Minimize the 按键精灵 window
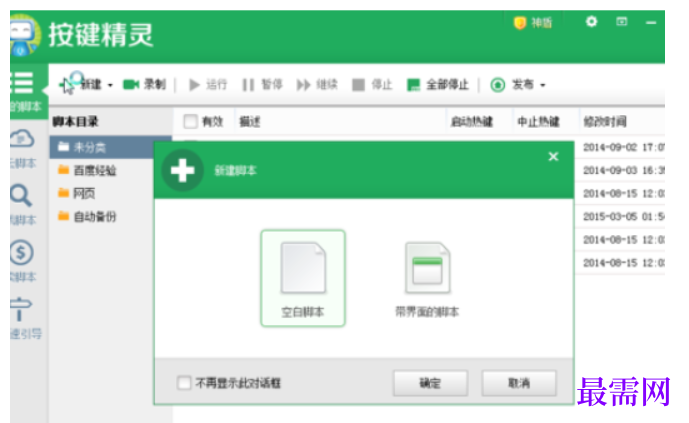 [651, 22]
